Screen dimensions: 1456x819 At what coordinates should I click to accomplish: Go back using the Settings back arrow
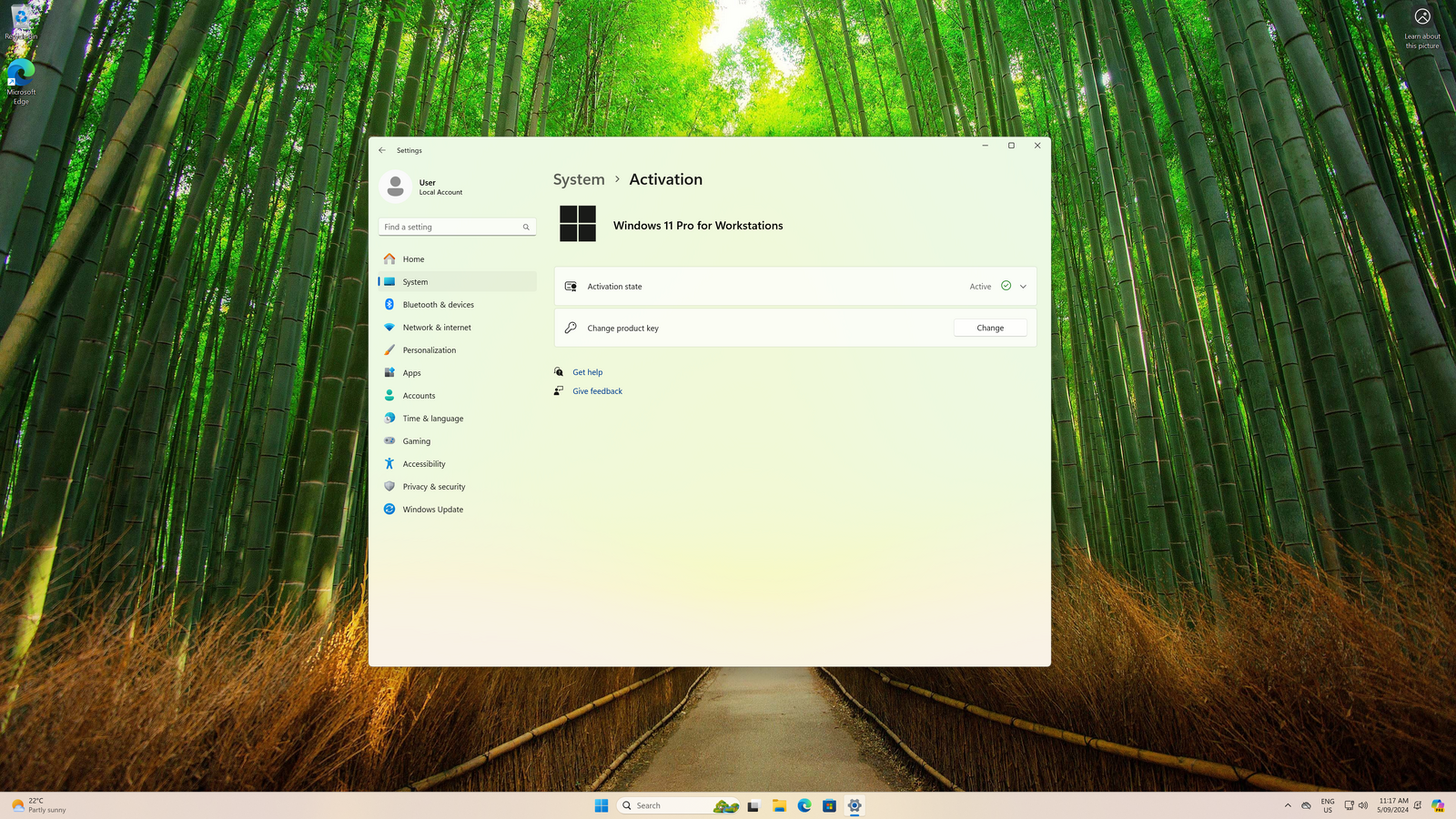pos(382,150)
